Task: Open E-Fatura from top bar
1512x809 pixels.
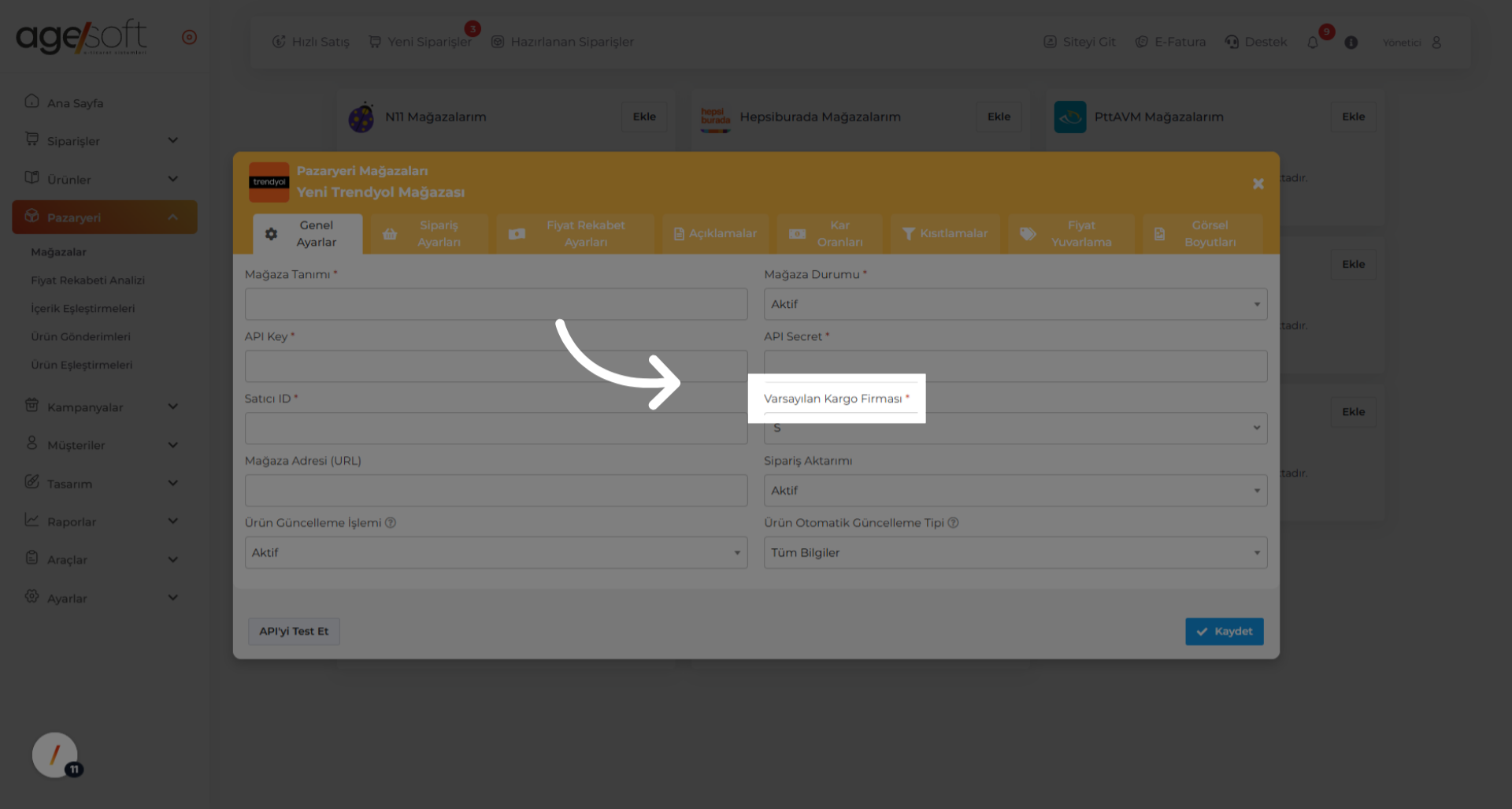Action: coord(1170,42)
